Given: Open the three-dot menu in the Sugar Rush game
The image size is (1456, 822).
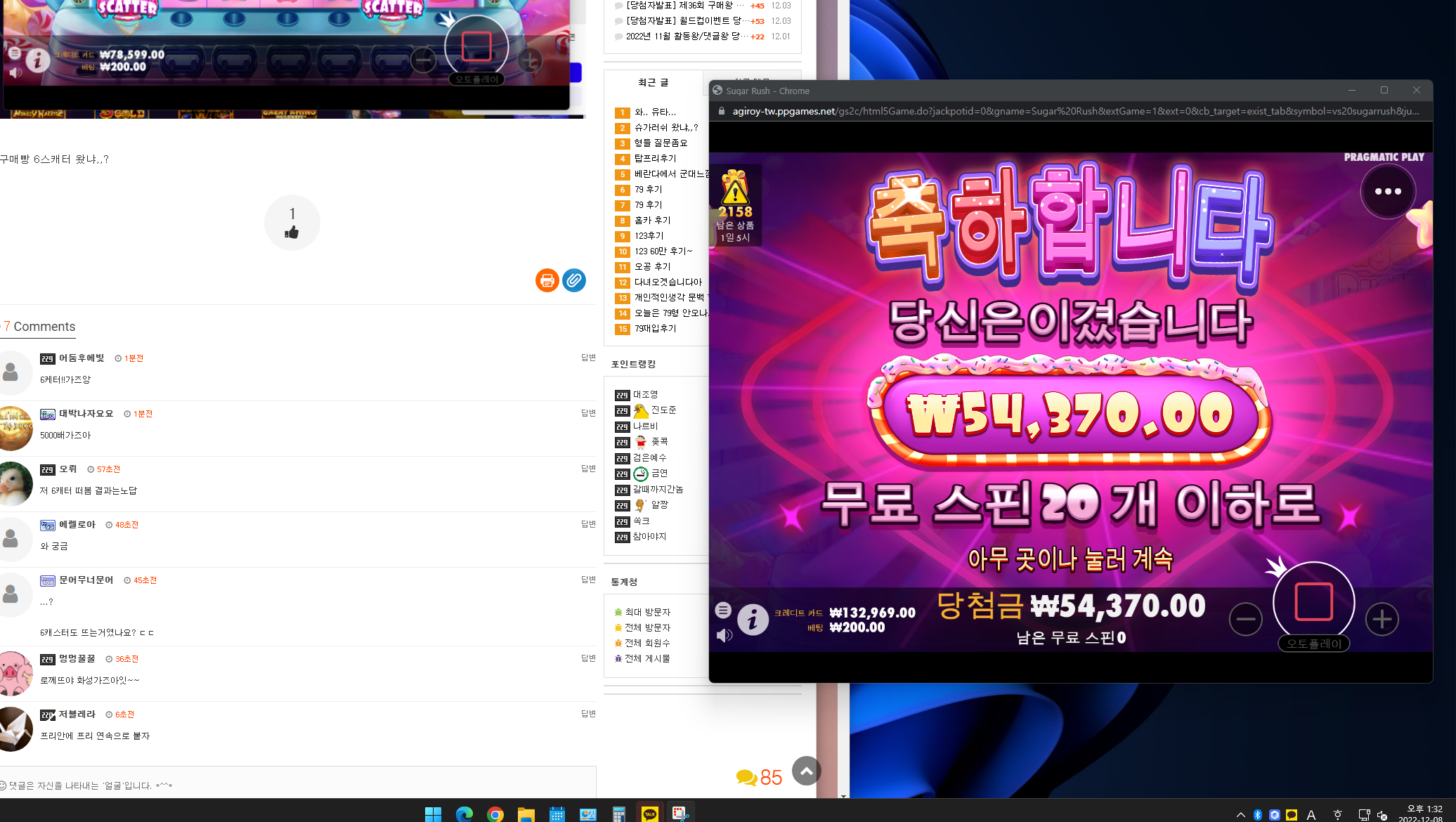Looking at the screenshot, I should [1388, 191].
